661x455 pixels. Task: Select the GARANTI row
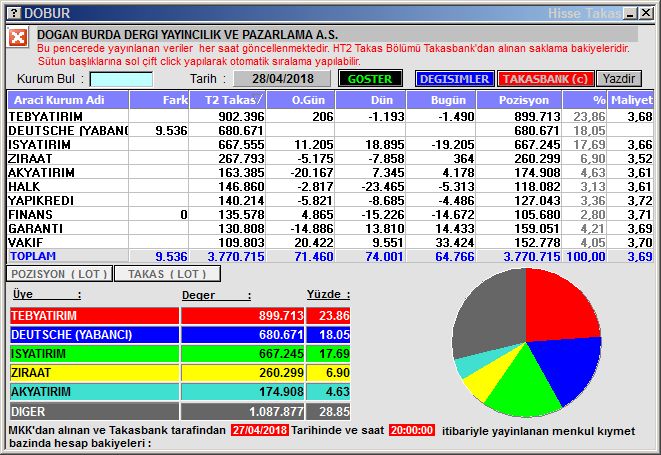click(330, 229)
